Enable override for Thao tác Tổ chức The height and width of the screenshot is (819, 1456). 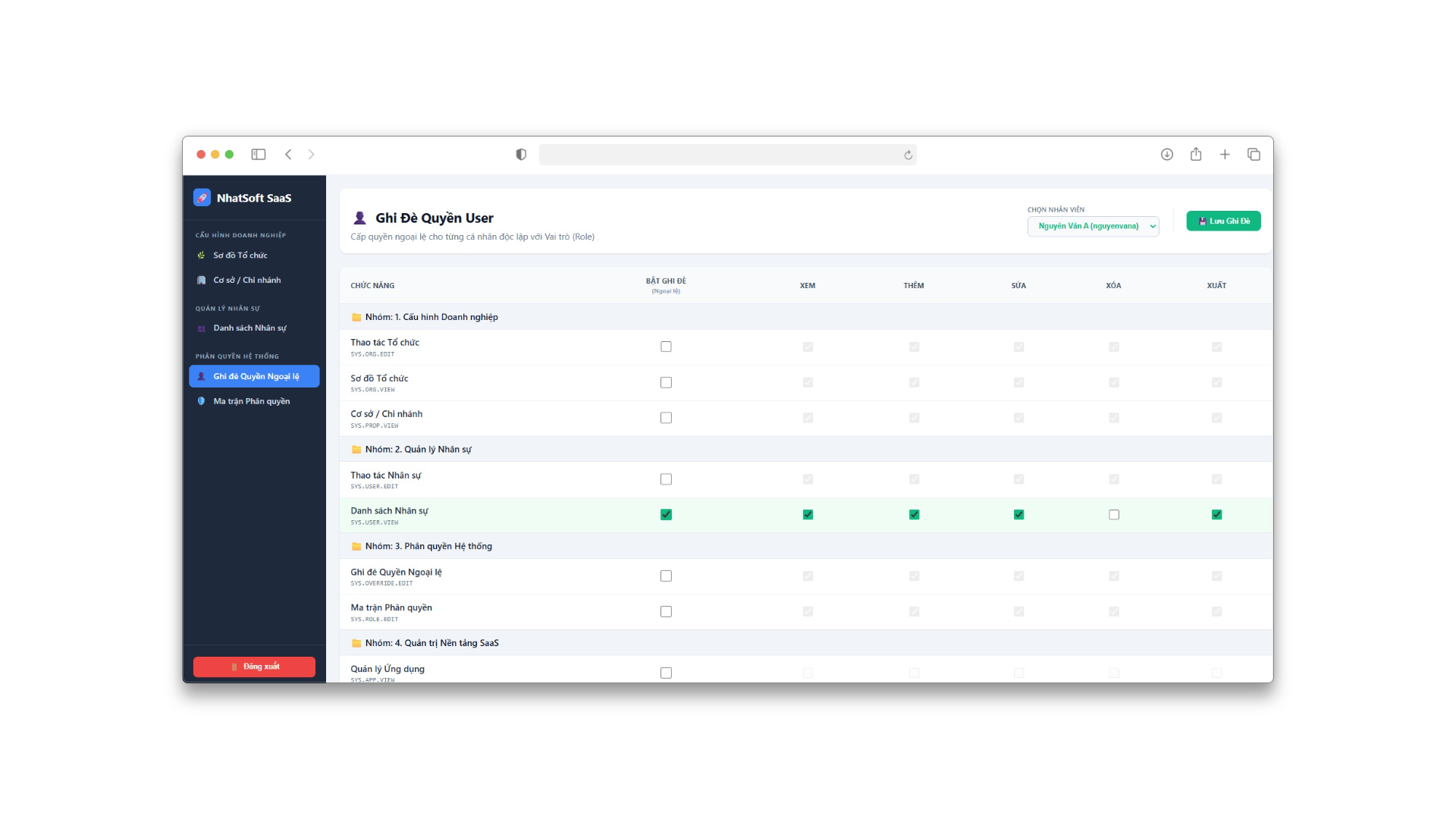[x=666, y=347]
